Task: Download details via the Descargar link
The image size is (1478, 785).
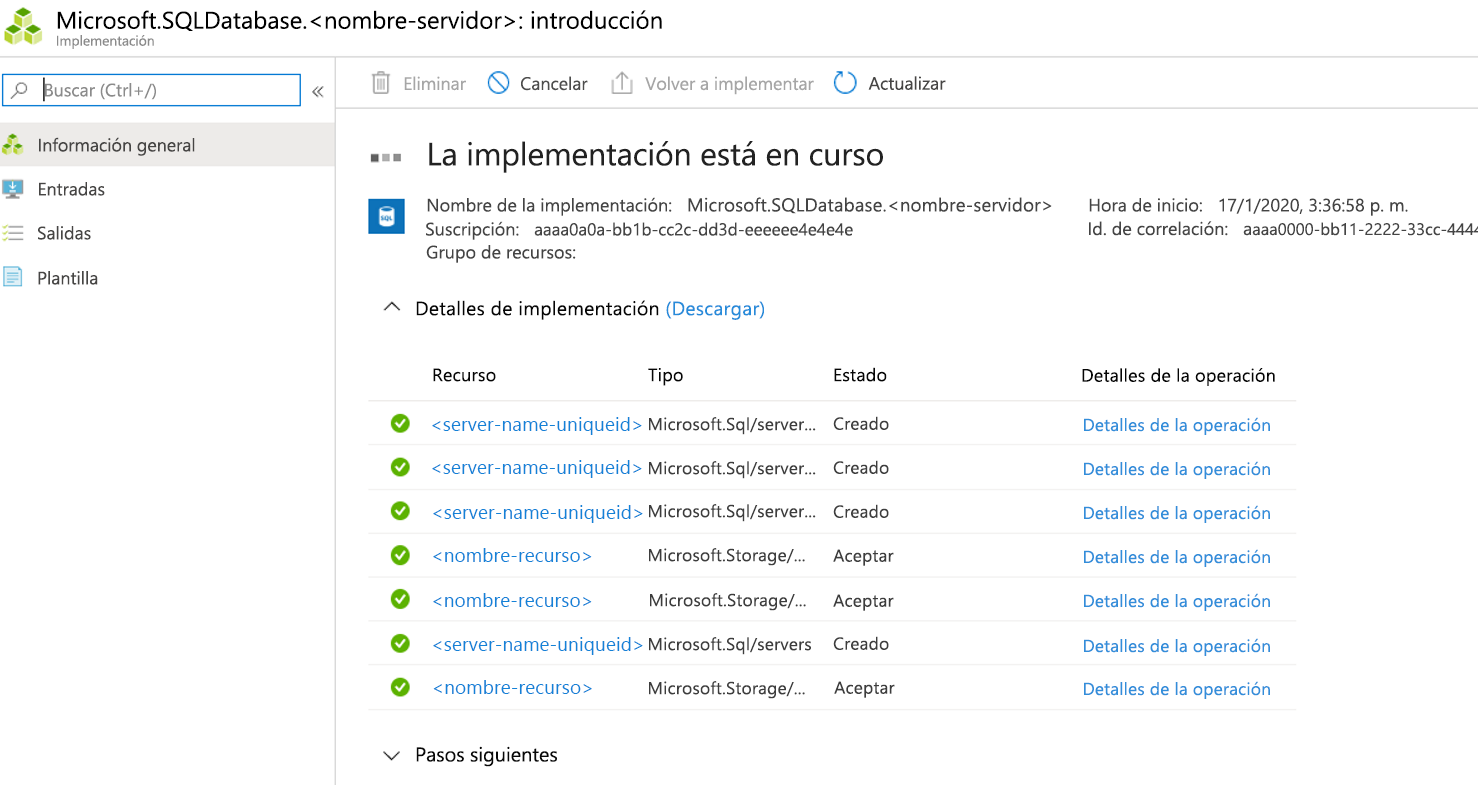Action: (715, 309)
